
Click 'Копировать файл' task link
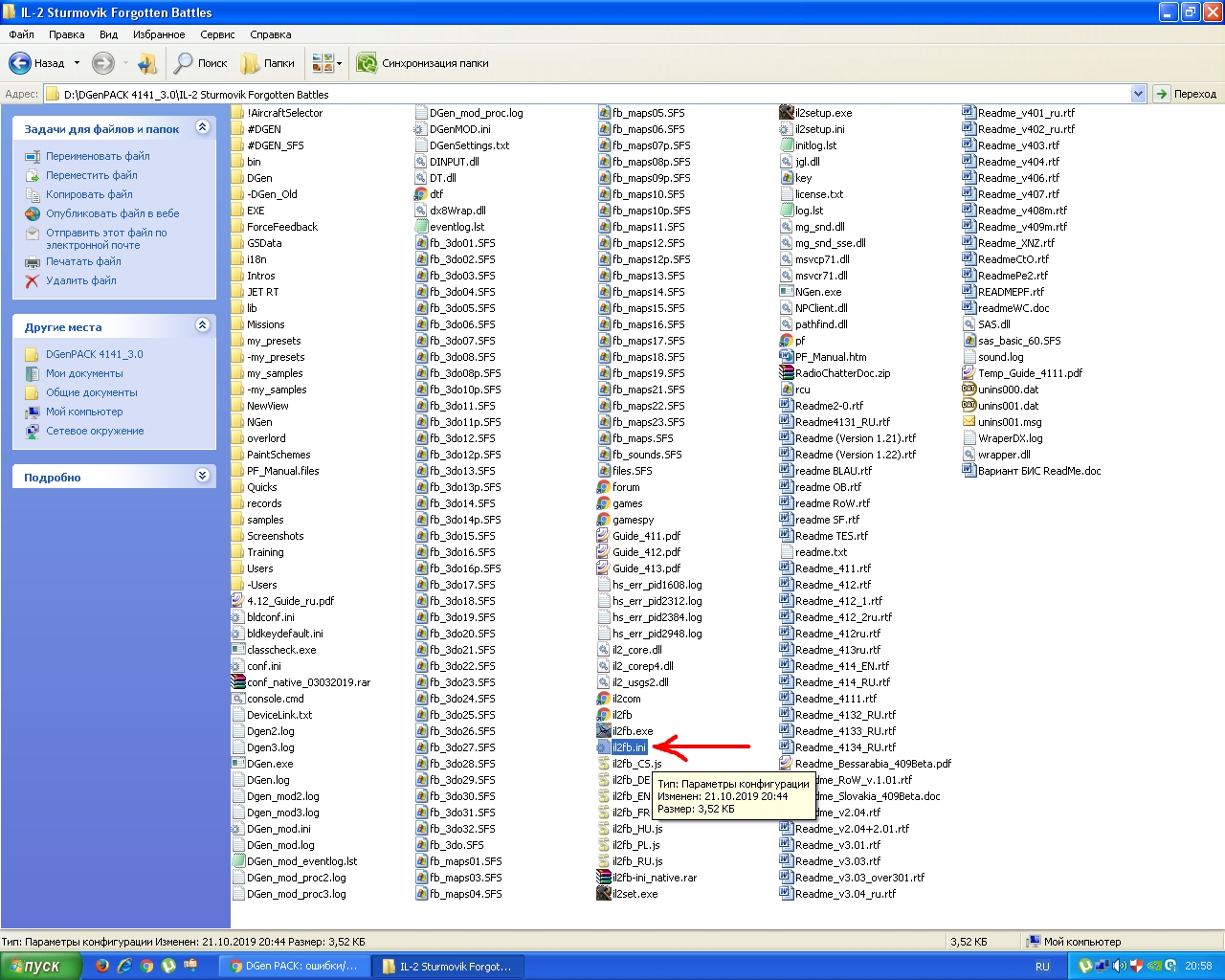pos(89,194)
